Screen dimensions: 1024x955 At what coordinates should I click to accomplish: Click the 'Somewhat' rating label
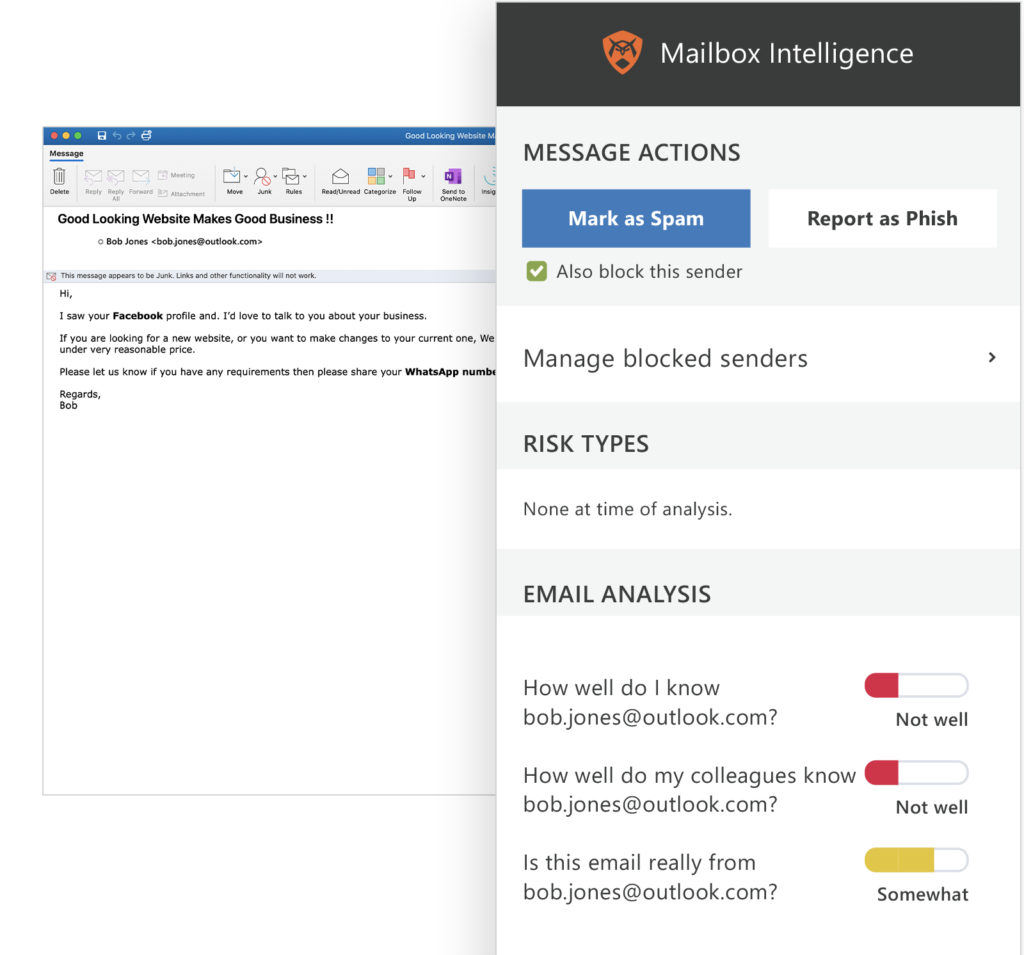[x=922, y=894]
